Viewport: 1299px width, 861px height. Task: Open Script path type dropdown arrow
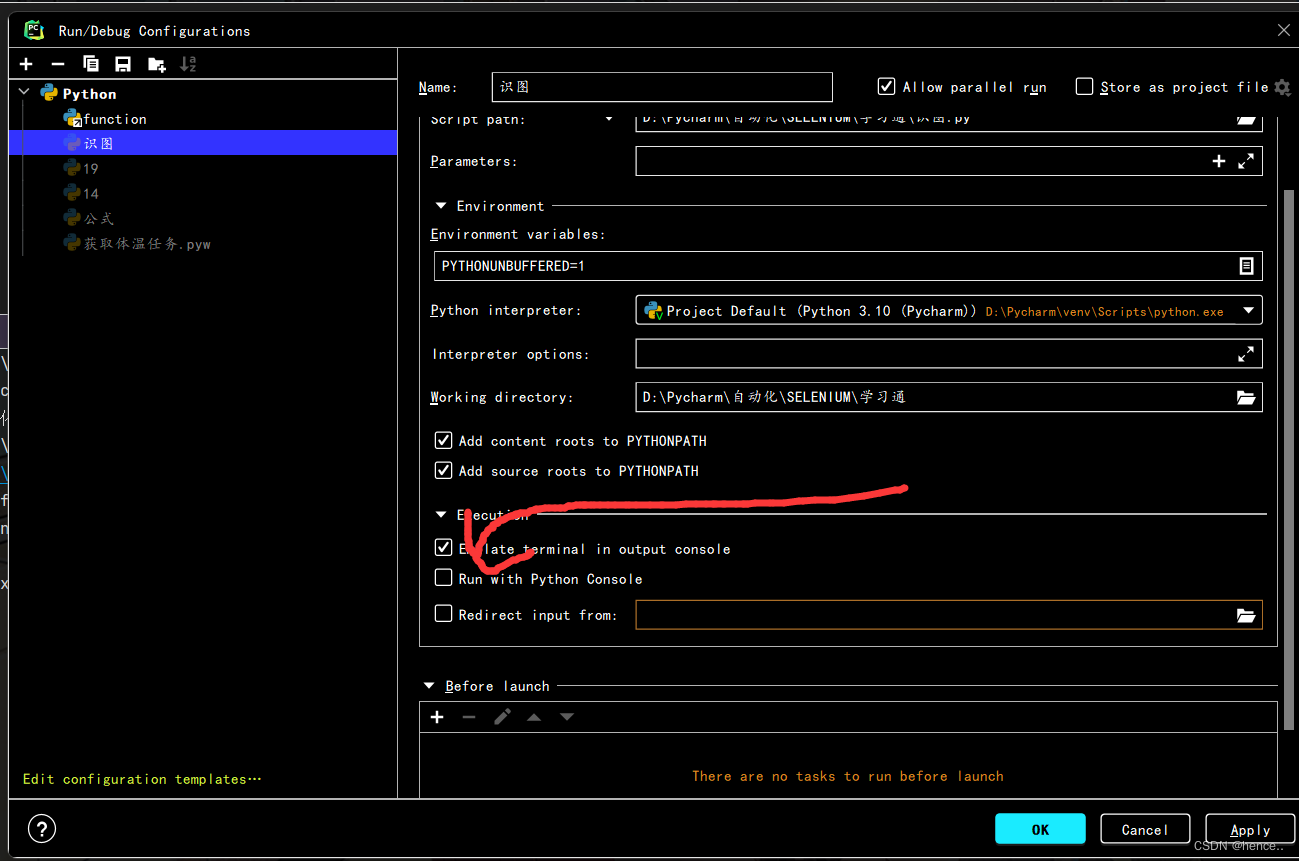point(609,119)
